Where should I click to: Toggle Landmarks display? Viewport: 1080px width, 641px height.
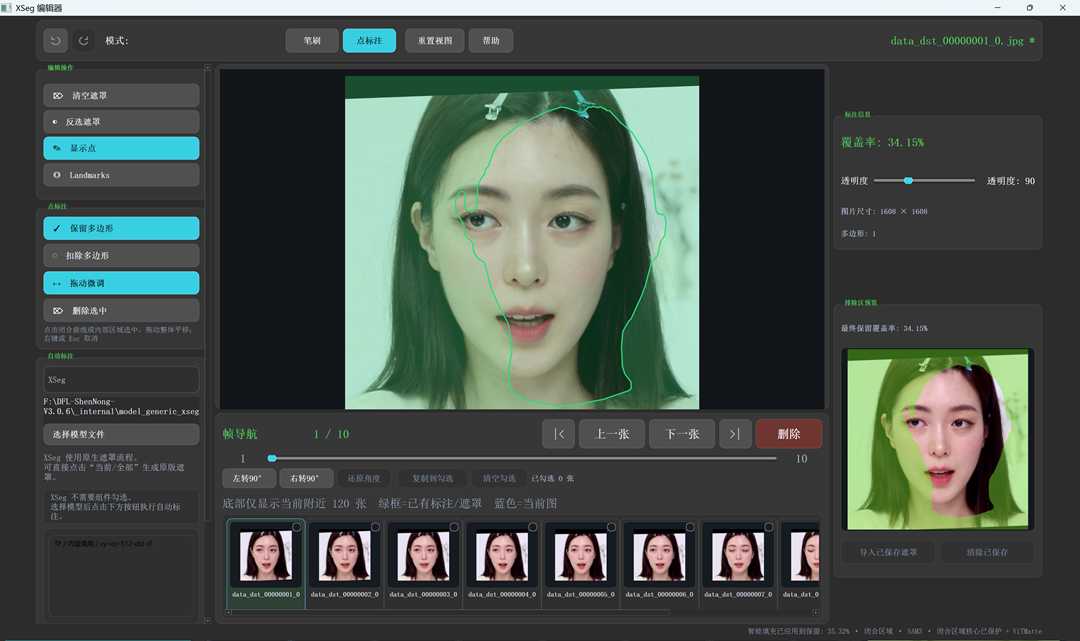pos(121,175)
